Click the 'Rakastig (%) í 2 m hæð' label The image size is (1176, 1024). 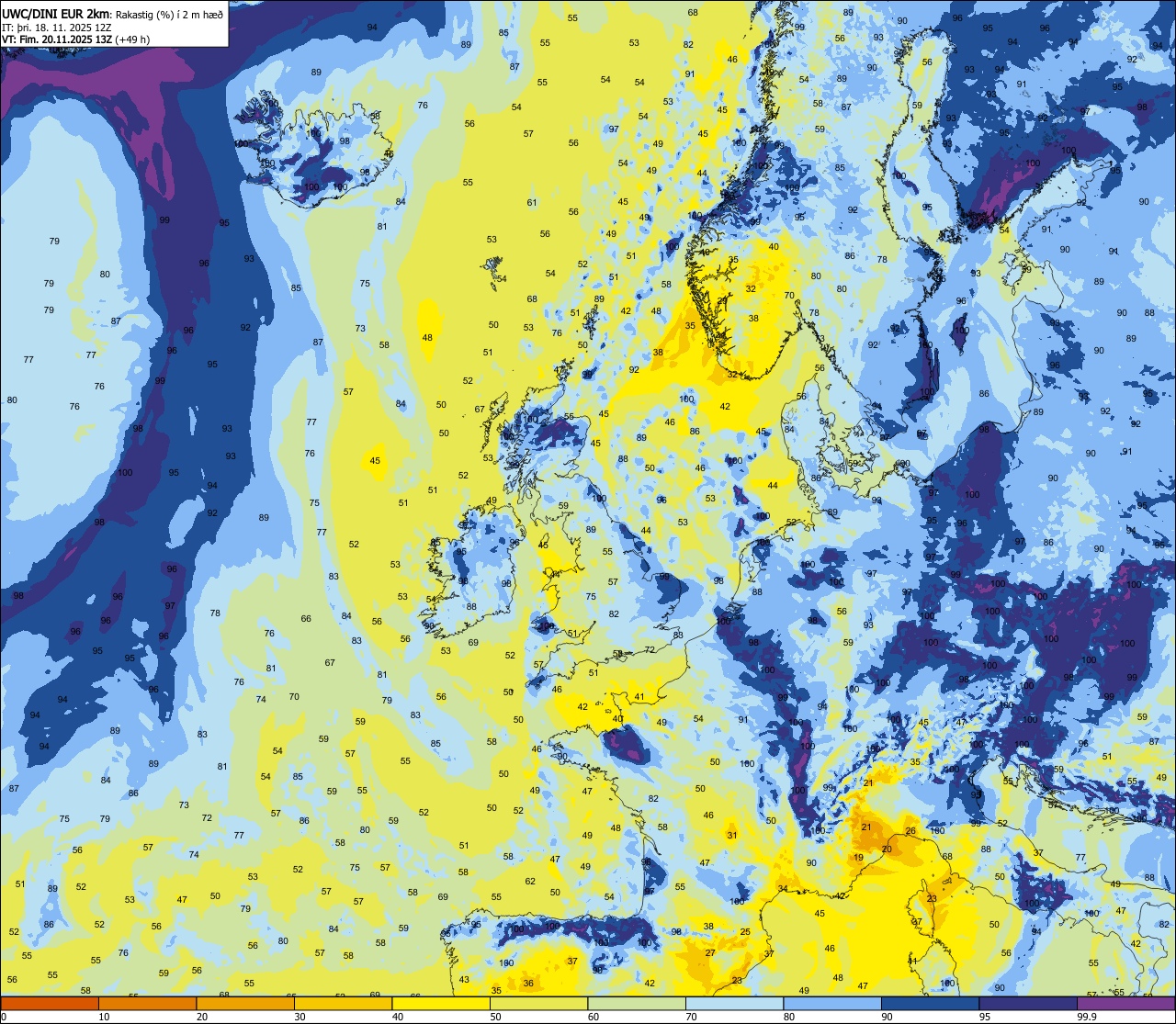169,15
